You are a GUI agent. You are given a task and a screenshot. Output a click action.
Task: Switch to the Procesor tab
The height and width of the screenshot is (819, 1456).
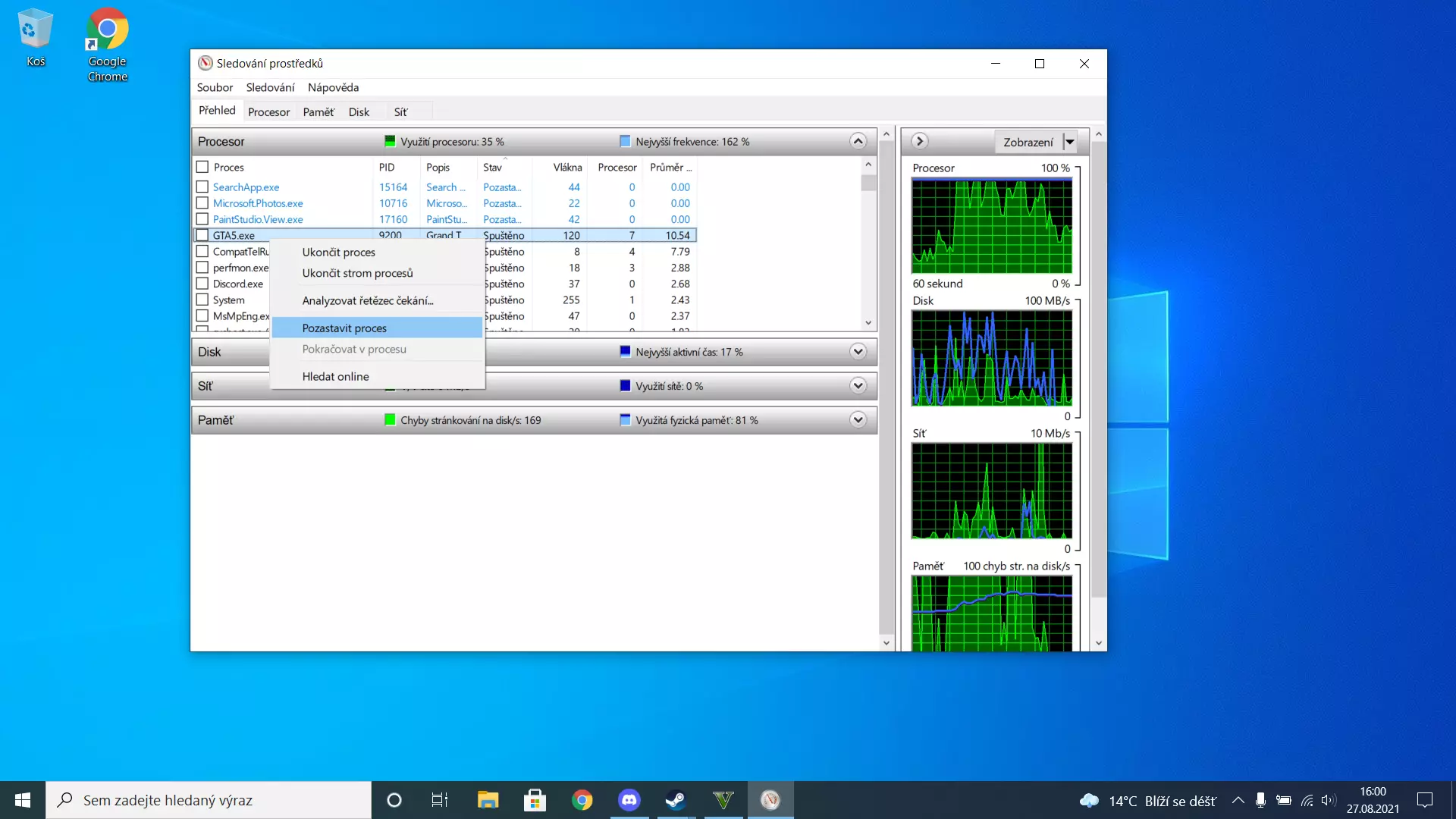(x=268, y=112)
